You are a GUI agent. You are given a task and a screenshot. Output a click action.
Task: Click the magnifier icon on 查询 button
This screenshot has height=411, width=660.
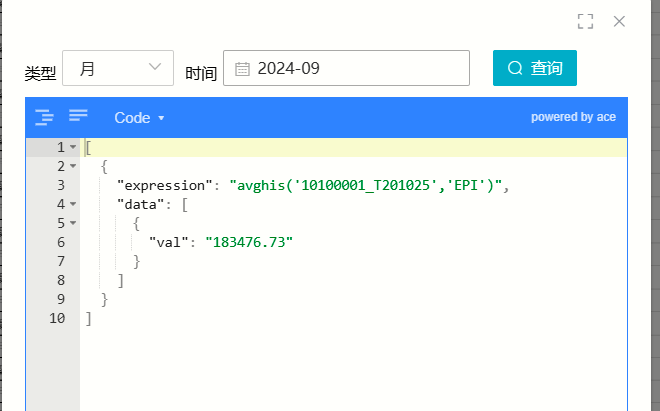pos(515,68)
